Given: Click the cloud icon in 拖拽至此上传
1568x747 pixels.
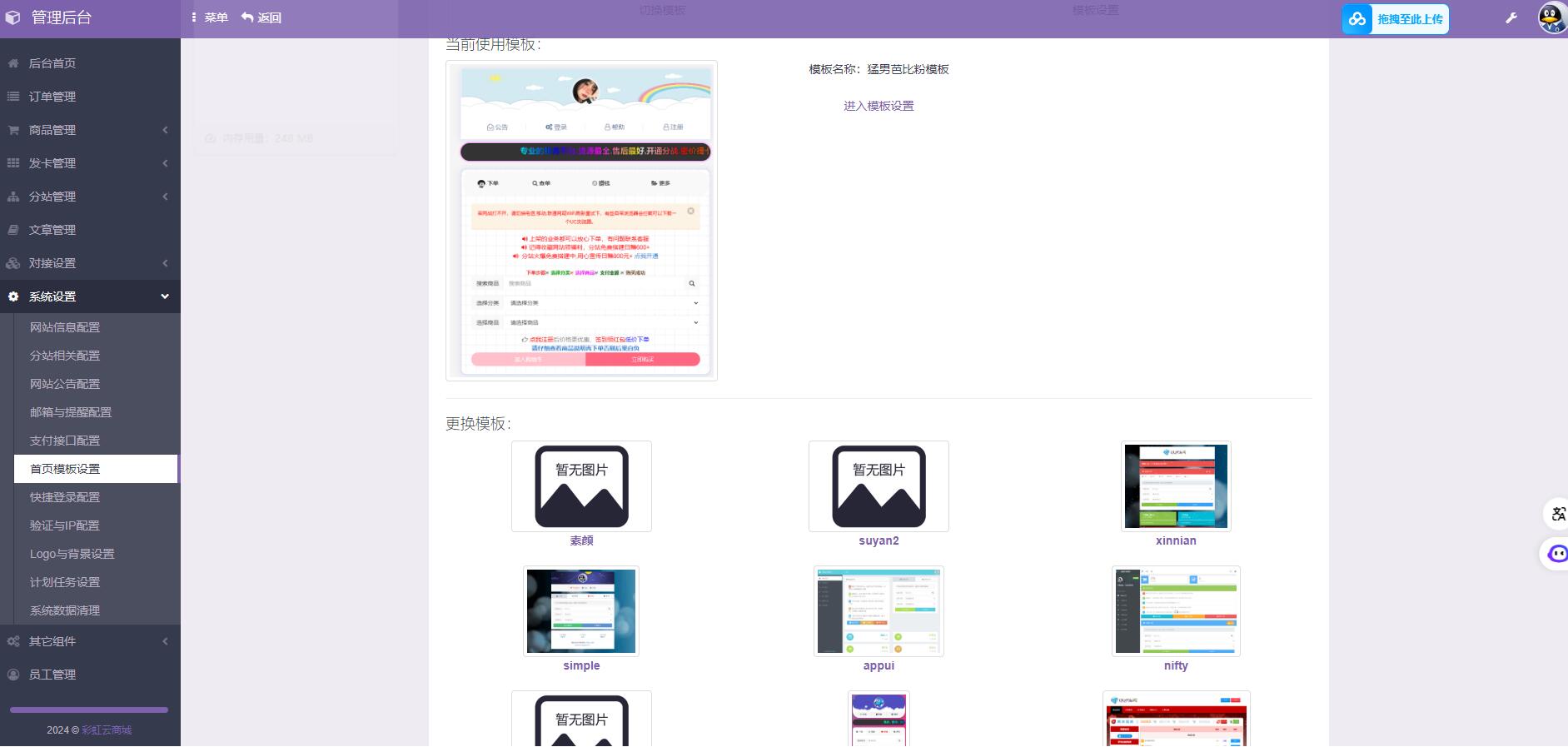Looking at the screenshot, I should tap(1357, 18).
